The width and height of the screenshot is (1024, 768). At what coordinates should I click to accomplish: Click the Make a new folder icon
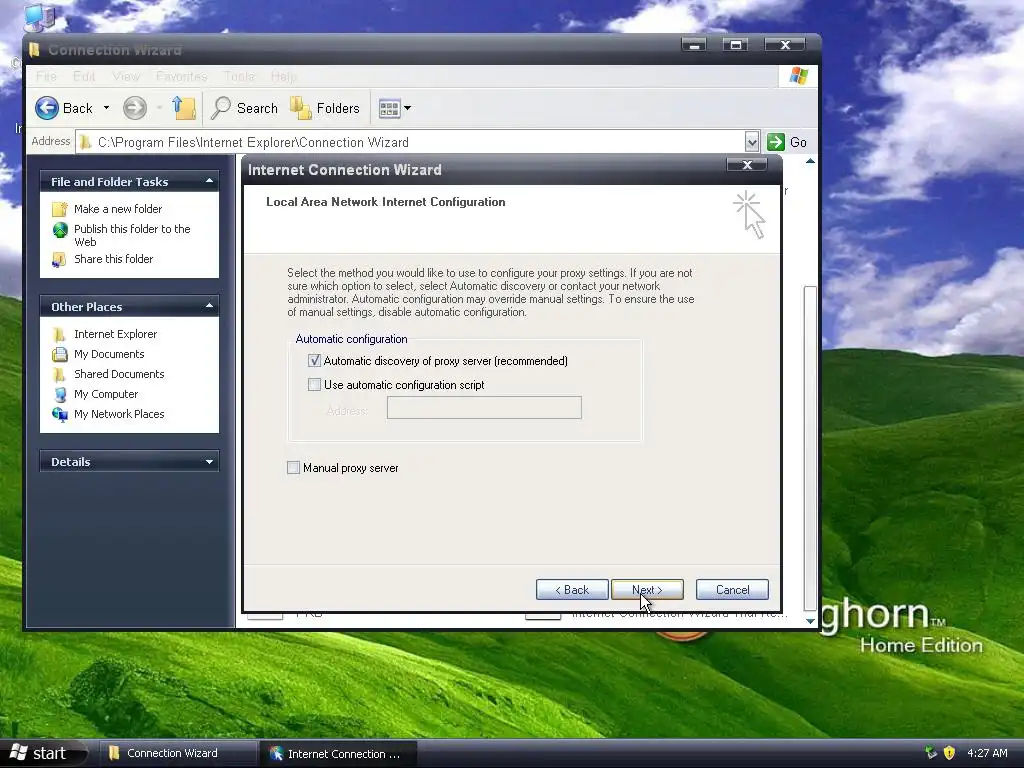click(x=59, y=209)
